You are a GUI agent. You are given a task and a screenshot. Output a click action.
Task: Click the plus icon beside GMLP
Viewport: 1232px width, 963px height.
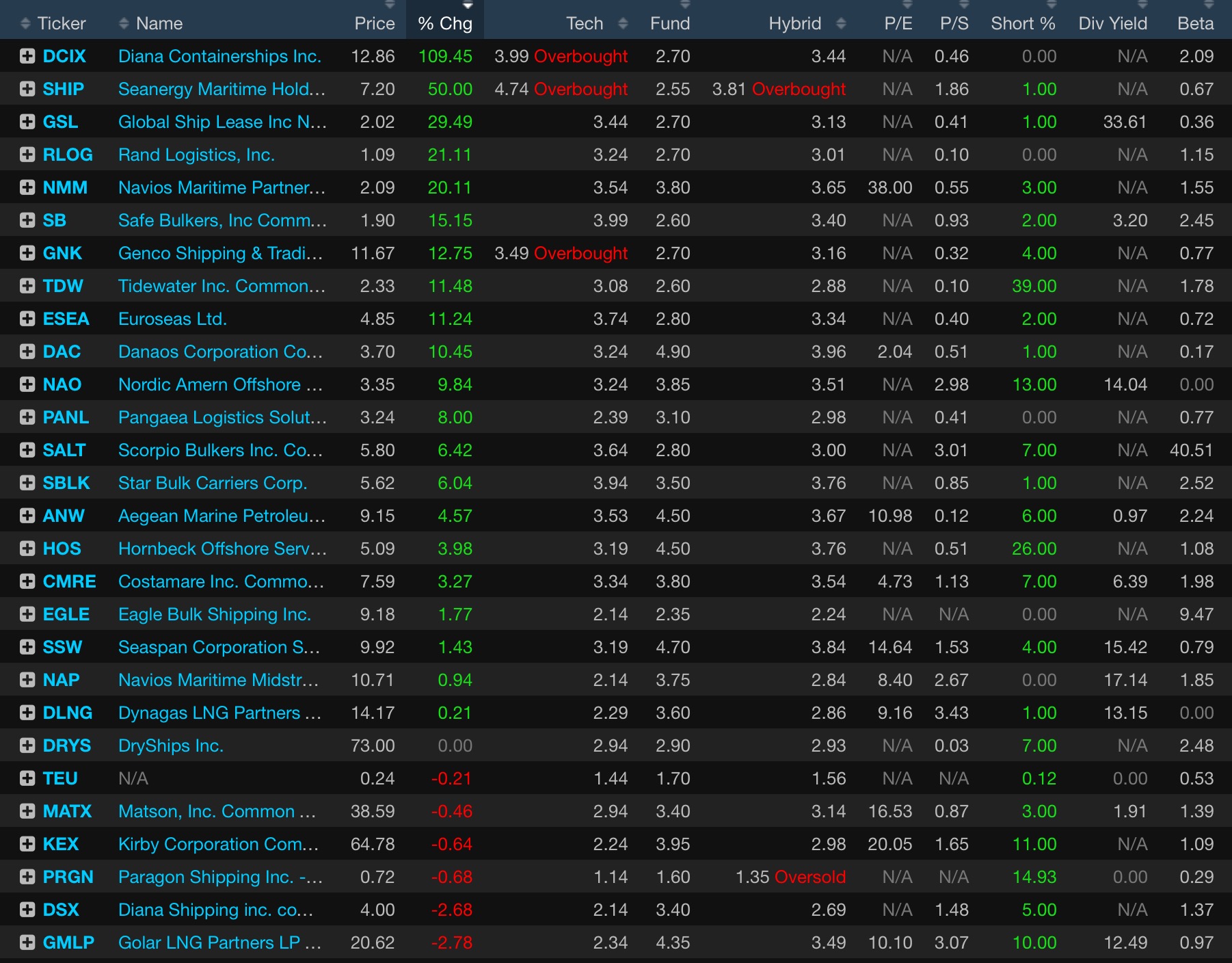(x=27, y=942)
